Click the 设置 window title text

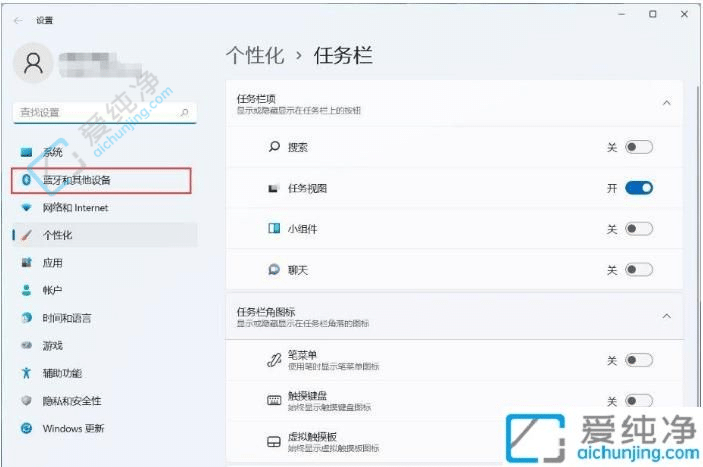(44, 20)
